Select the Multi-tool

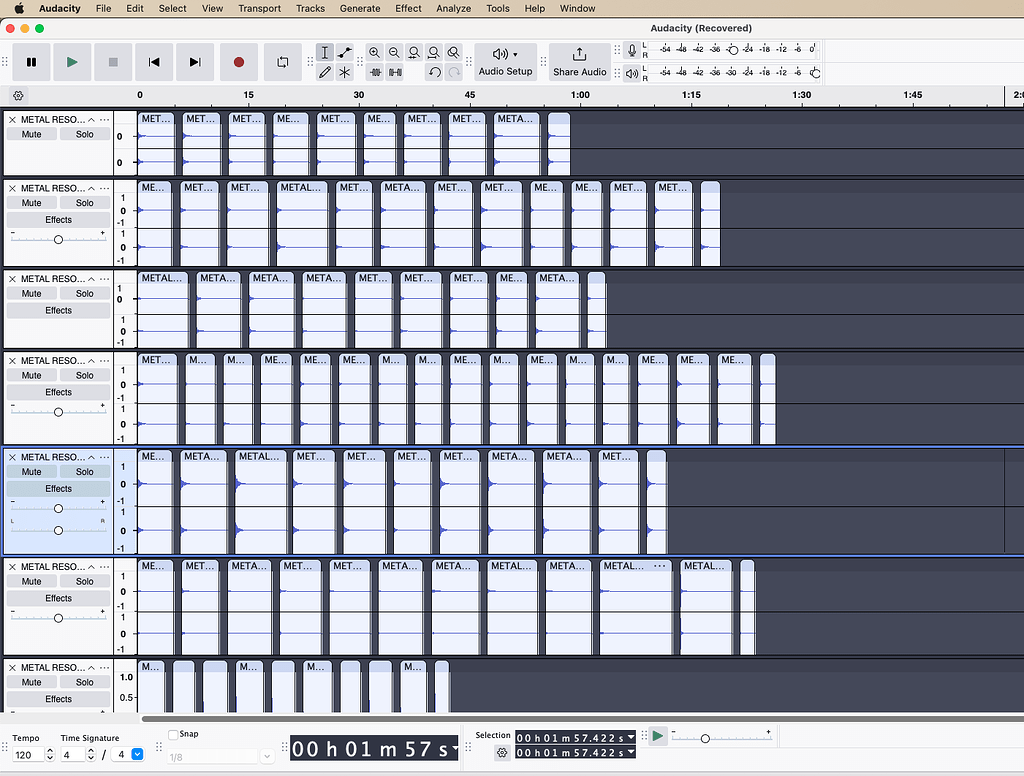pyautogui.click(x=345, y=72)
